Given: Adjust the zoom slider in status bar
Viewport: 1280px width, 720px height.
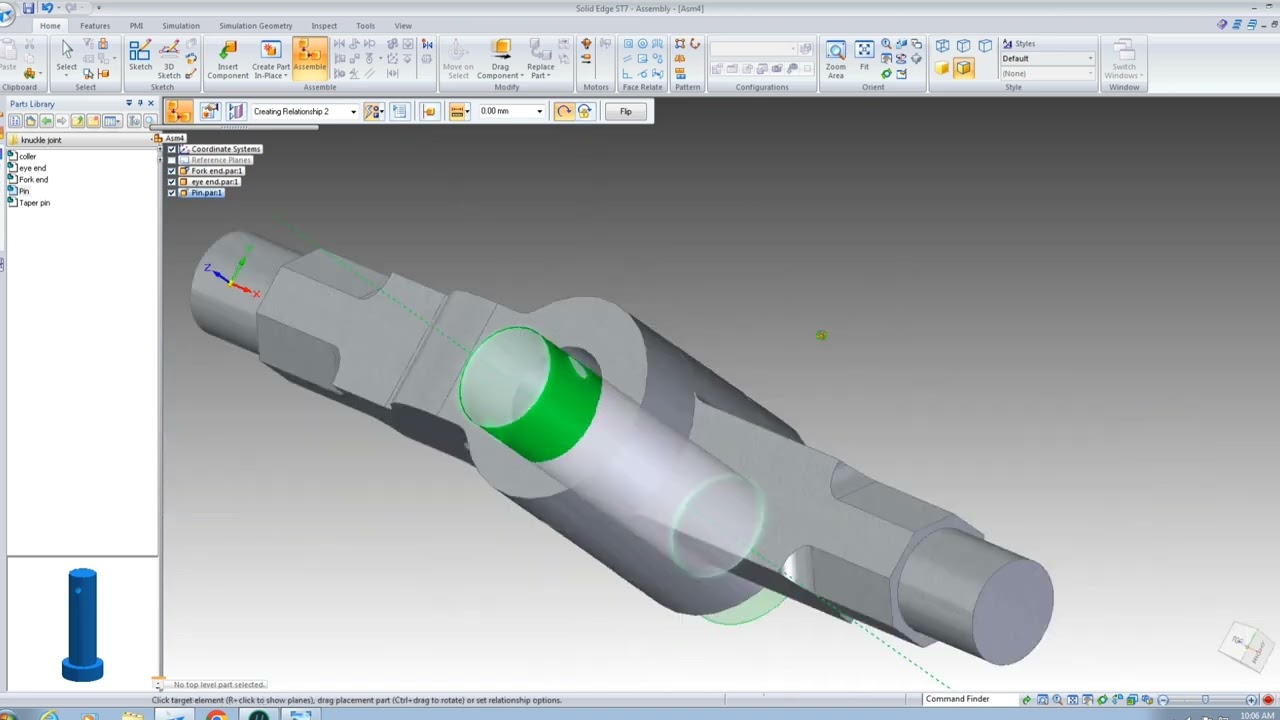Looking at the screenshot, I should click(1205, 700).
